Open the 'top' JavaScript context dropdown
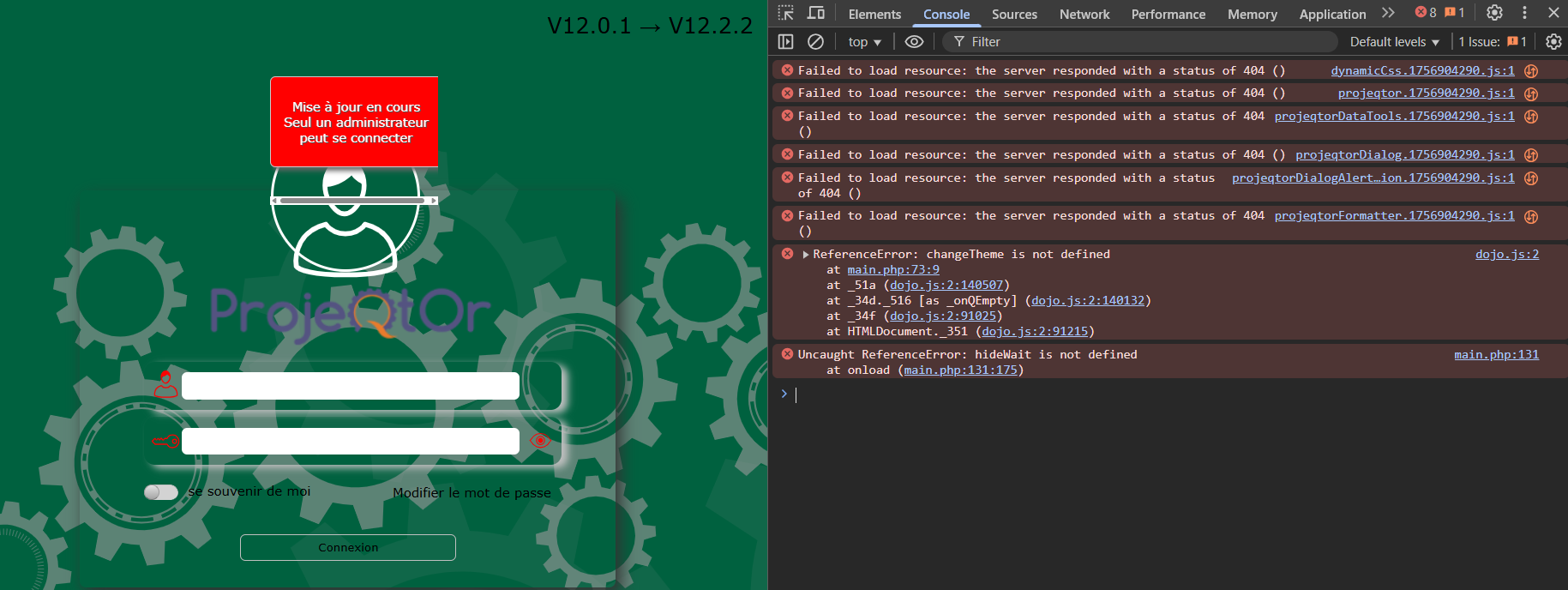The width and height of the screenshot is (1568, 590). 864,42
